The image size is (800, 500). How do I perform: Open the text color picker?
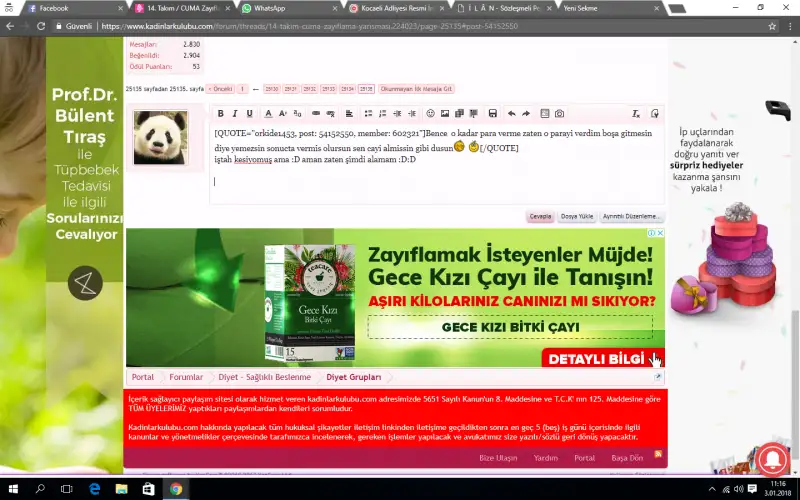(x=269, y=114)
